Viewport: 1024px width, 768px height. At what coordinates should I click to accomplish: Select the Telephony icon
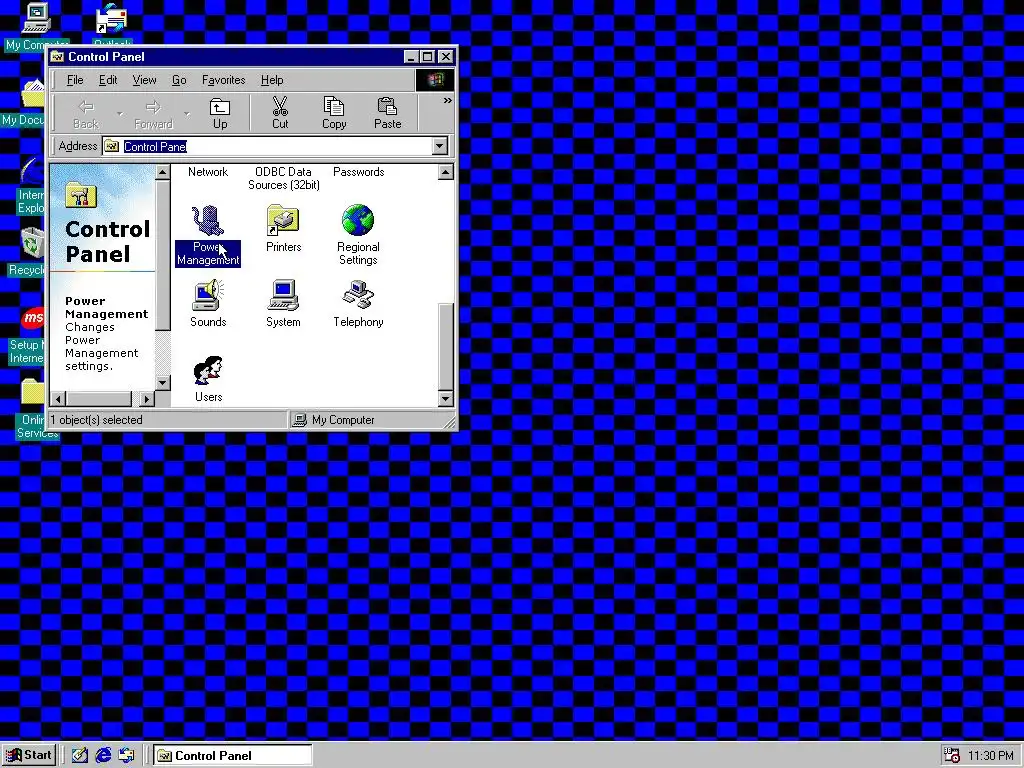[358, 295]
